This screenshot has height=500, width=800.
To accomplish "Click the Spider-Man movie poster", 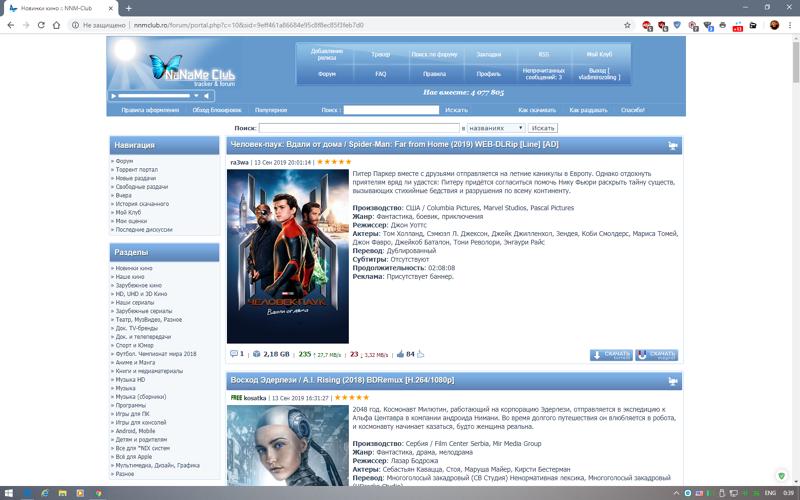I will point(288,256).
